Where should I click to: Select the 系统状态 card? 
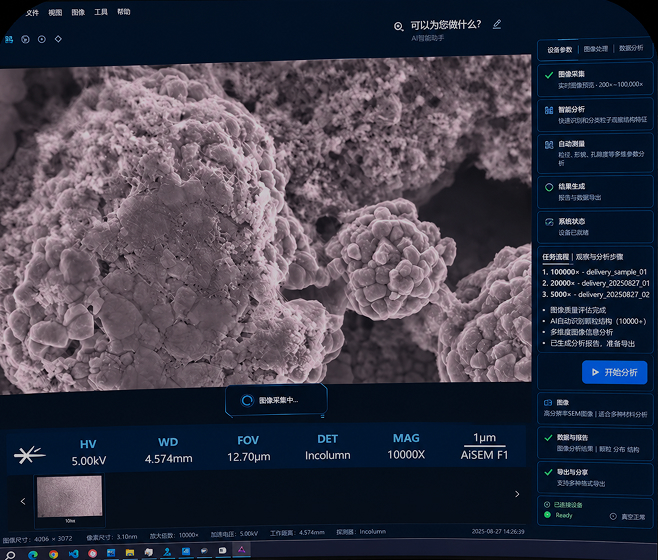click(595, 227)
